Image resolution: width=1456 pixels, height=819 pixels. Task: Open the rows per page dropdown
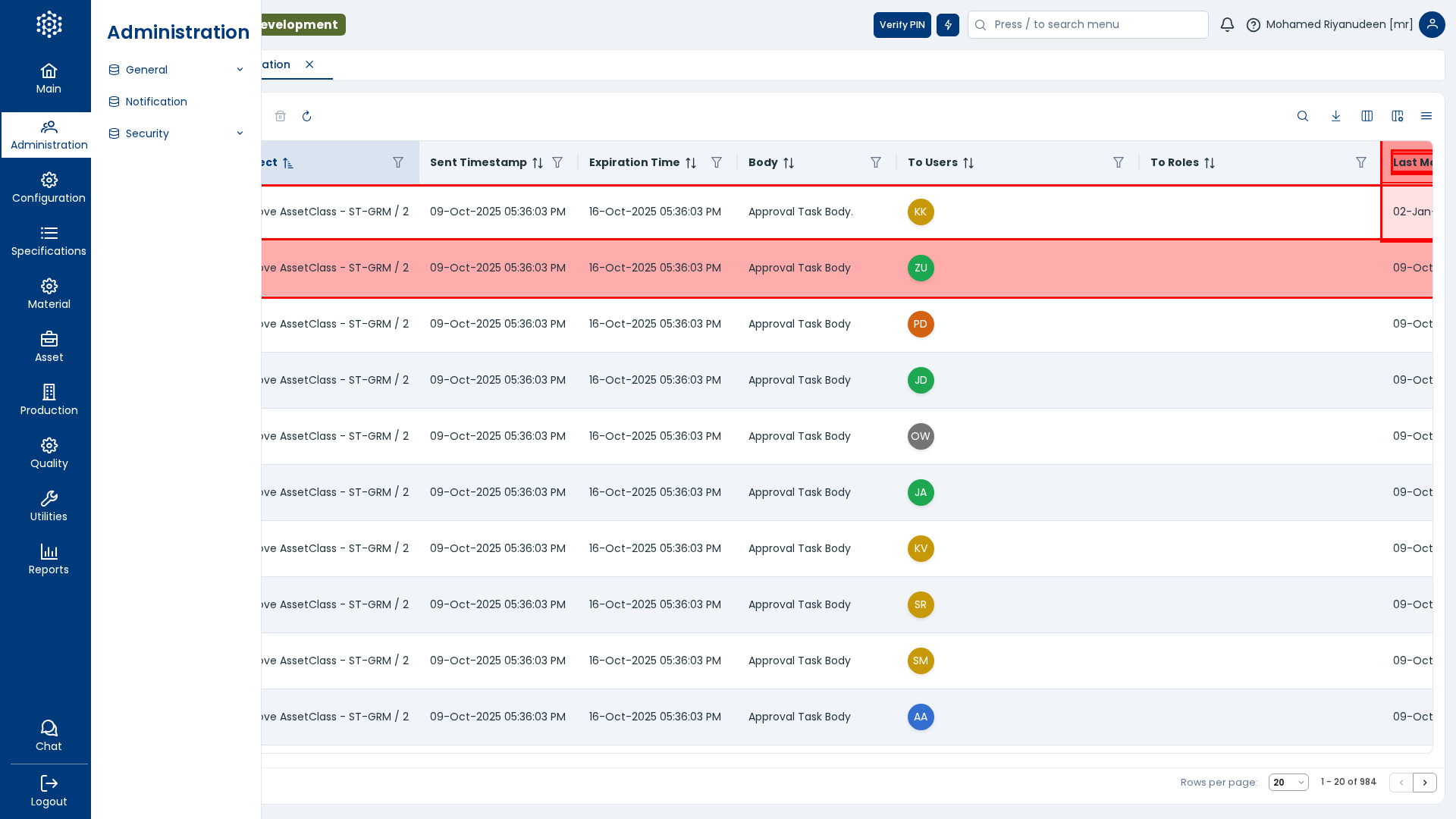tap(1288, 783)
